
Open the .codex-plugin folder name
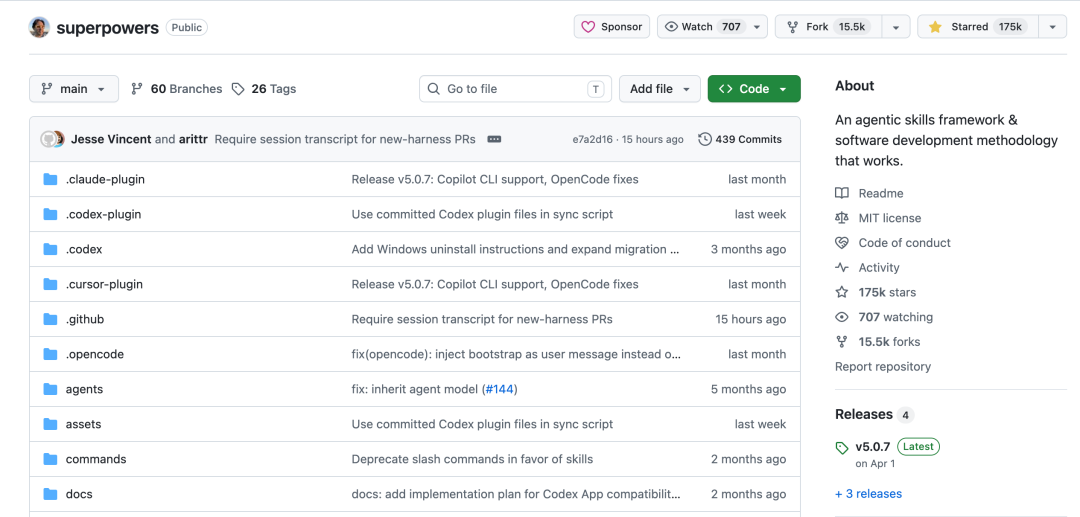coord(103,214)
